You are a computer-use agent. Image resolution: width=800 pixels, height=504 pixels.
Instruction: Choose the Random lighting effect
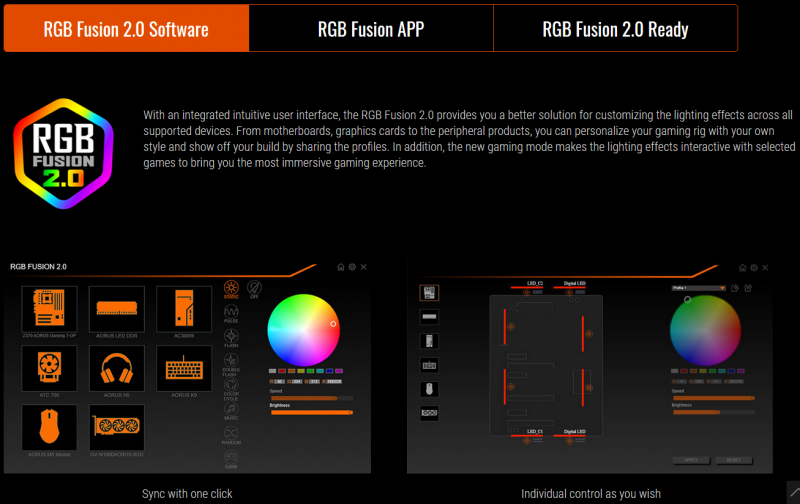pyautogui.click(x=231, y=435)
